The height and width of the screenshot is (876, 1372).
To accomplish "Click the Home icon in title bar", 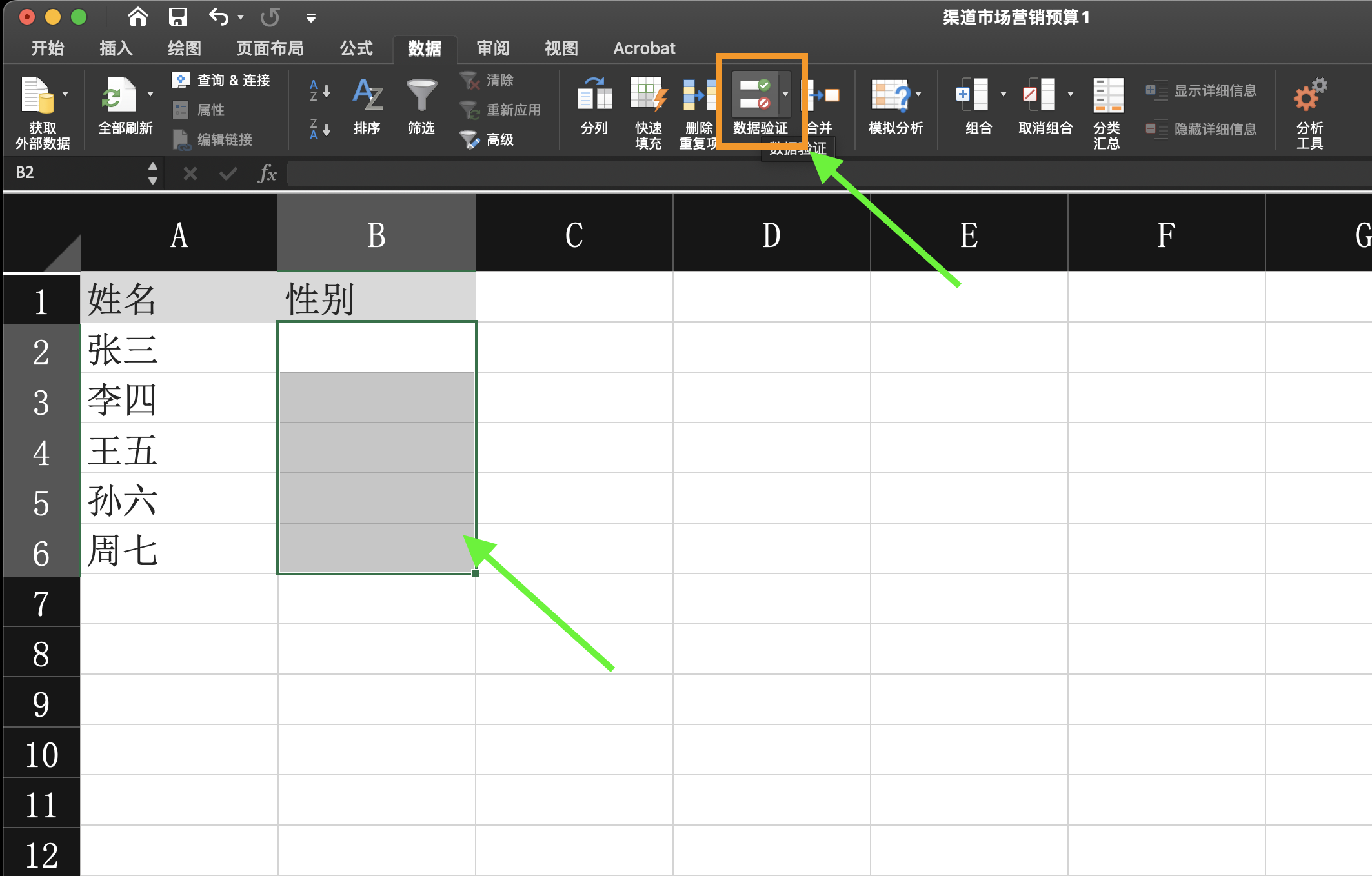I will 137,17.
